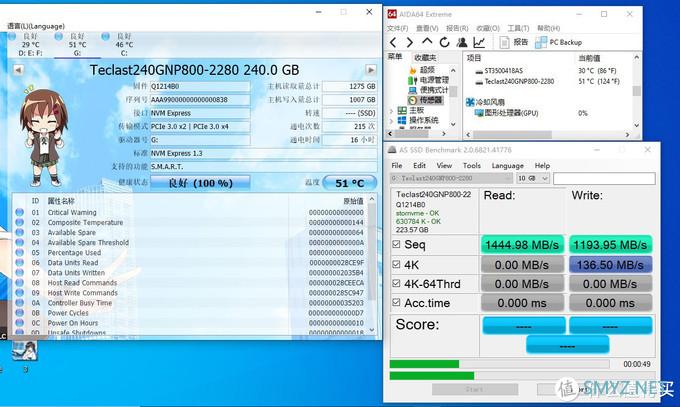Open AS SSD Benchmark View menu

pos(444,166)
